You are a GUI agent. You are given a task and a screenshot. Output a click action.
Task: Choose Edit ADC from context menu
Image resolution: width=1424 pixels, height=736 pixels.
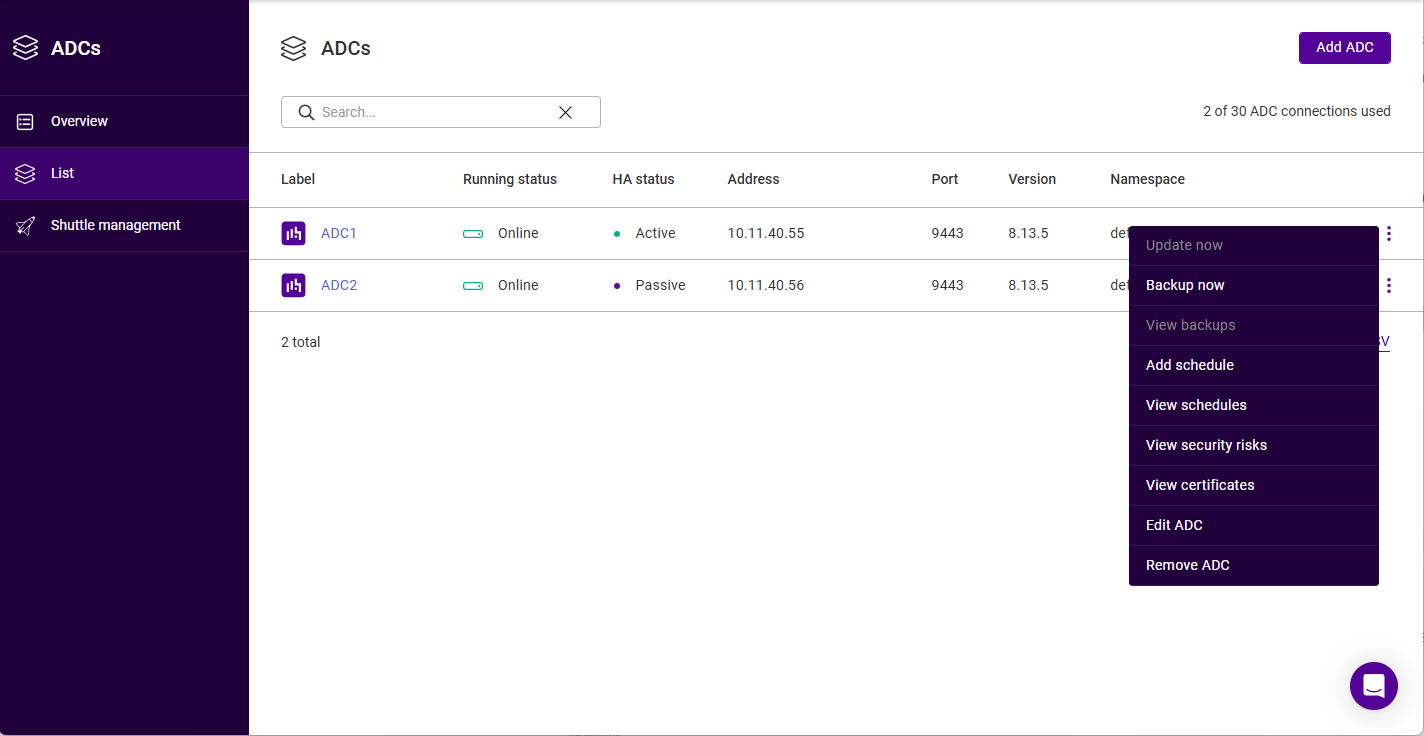coord(1254,525)
